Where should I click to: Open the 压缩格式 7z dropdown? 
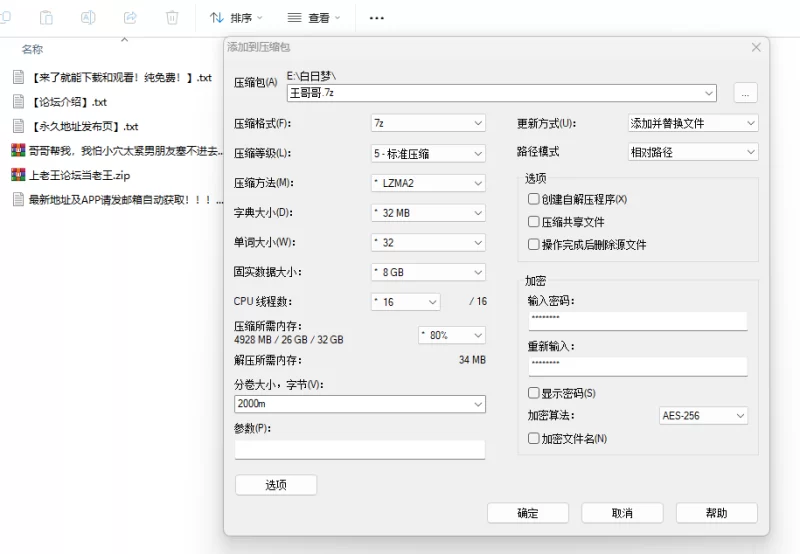tap(427, 124)
